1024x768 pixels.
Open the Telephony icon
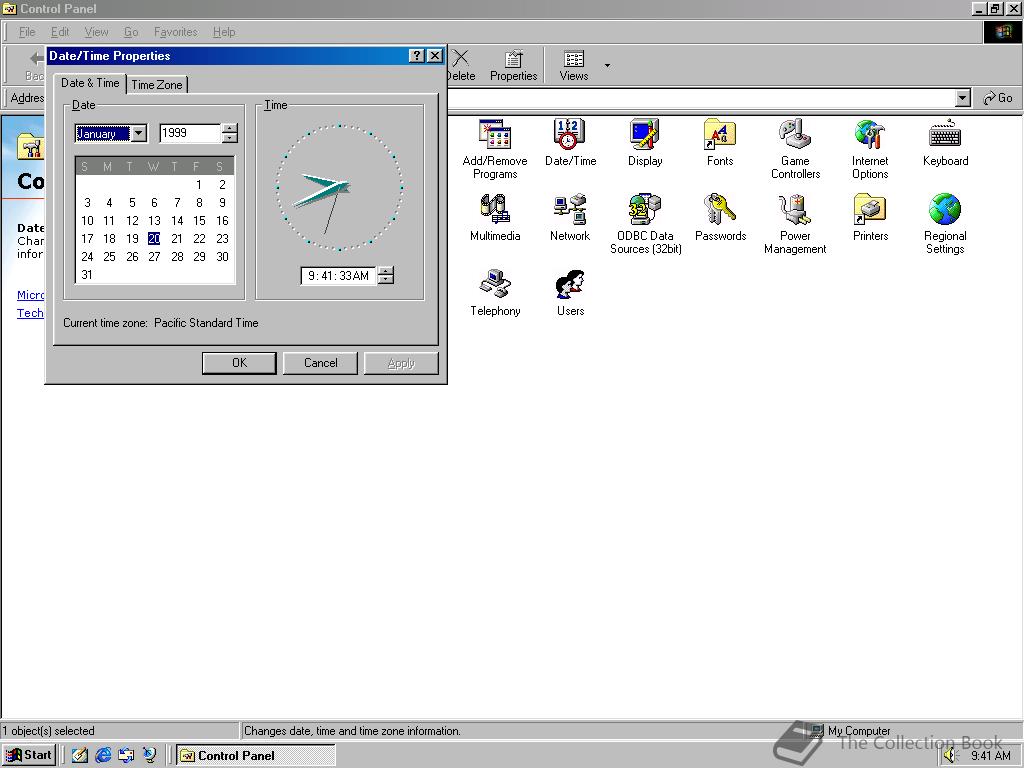pos(495,293)
